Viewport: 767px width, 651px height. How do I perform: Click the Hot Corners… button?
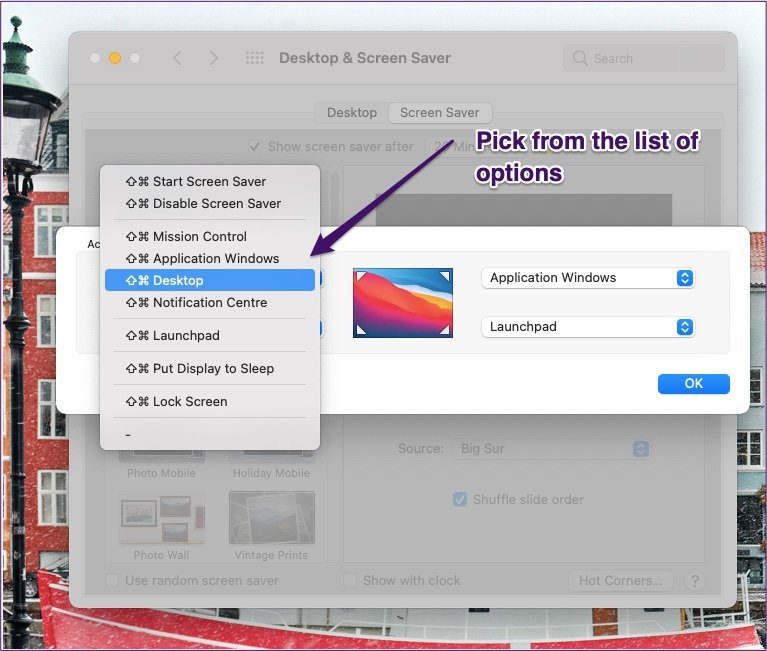pyautogui.click(x=620, y=581)
